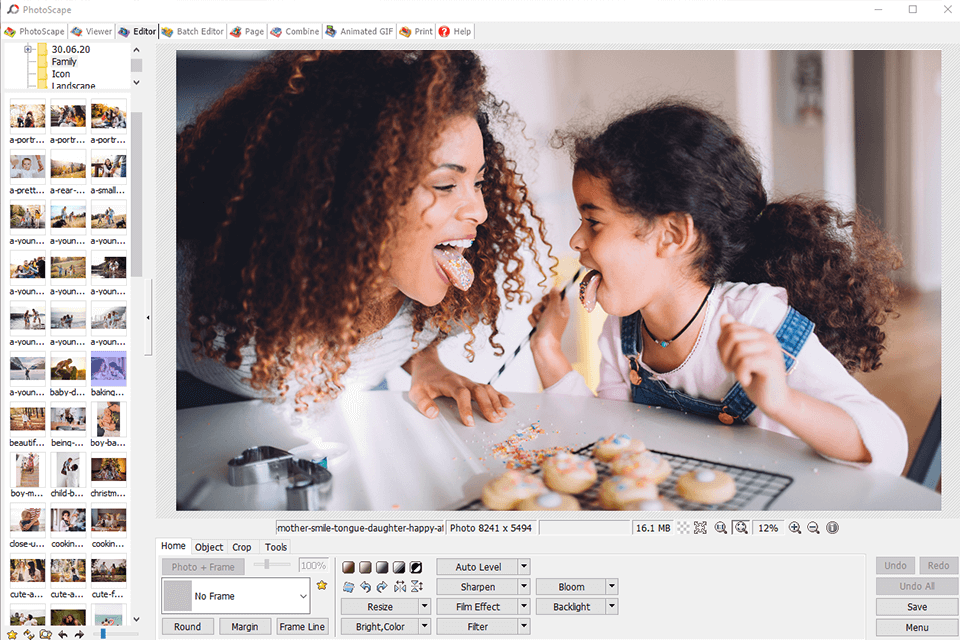Click the Margin button
960x640 pixels.
tap(245, 627)
